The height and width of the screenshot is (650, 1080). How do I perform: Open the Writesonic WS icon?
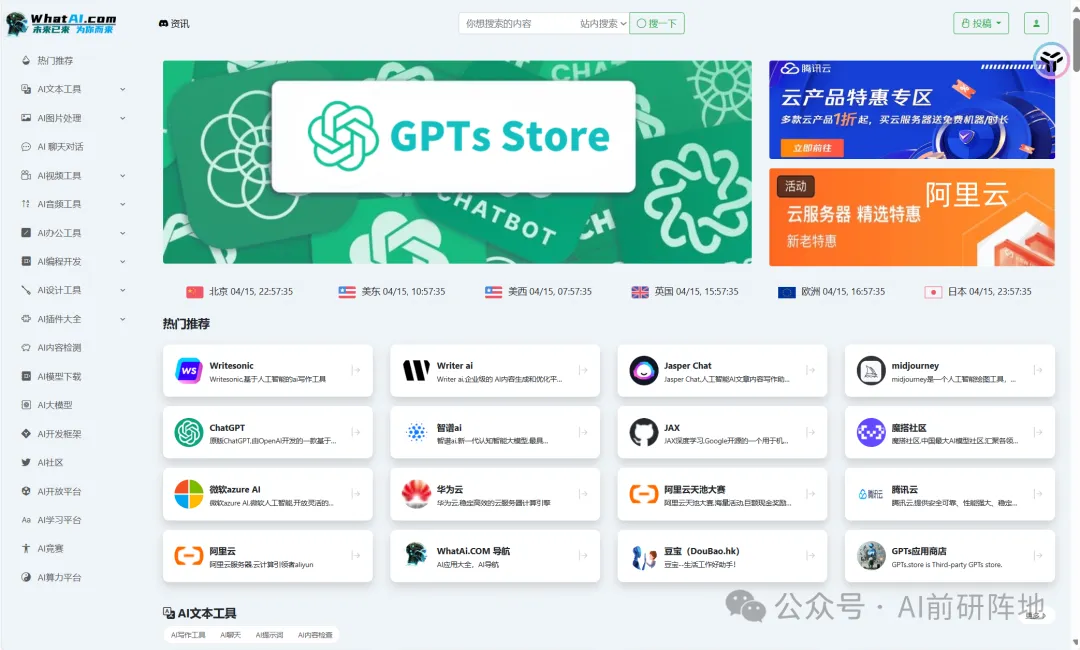coord(189,371)
